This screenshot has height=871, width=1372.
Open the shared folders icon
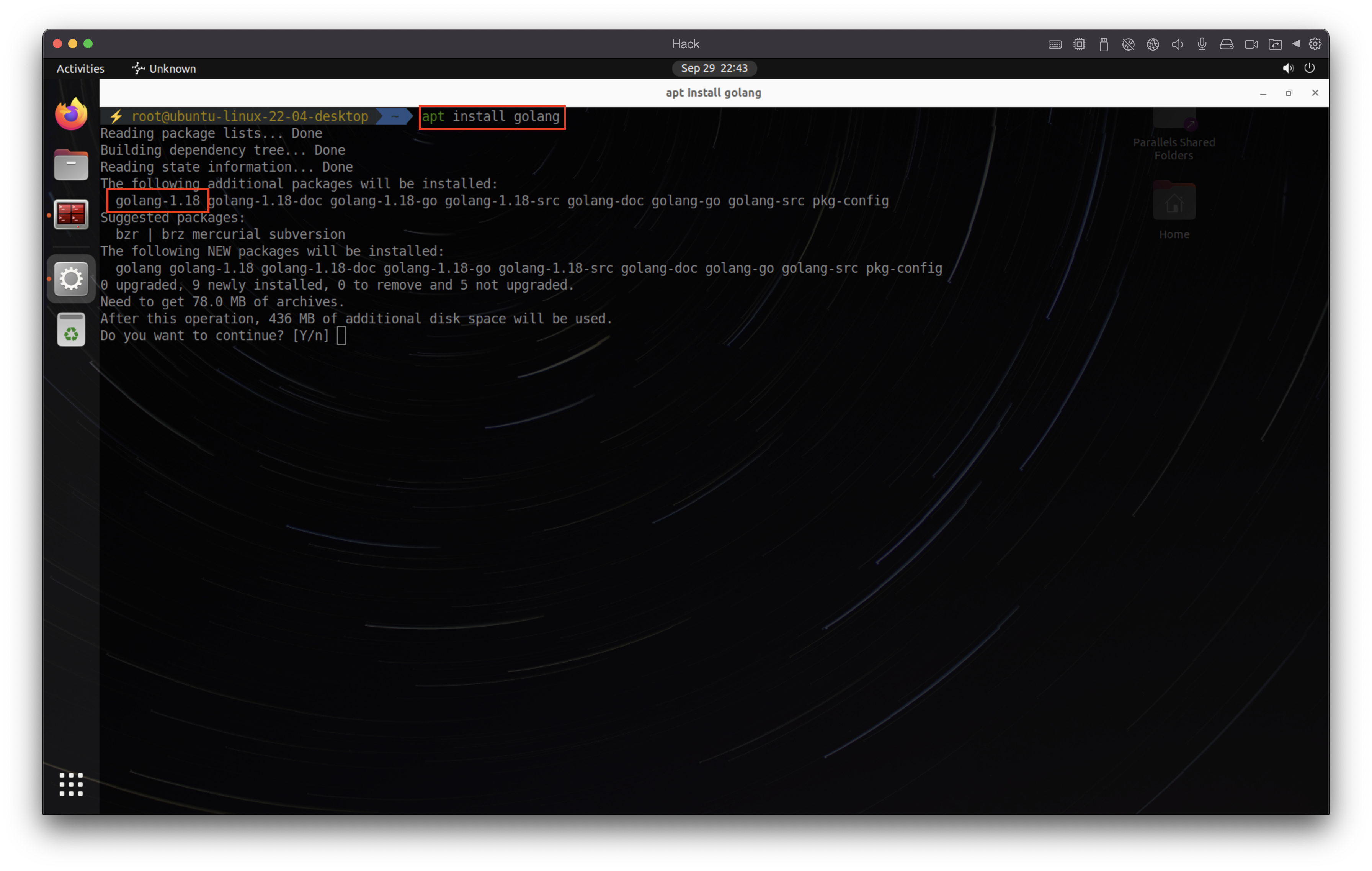tap(1275, 44)
